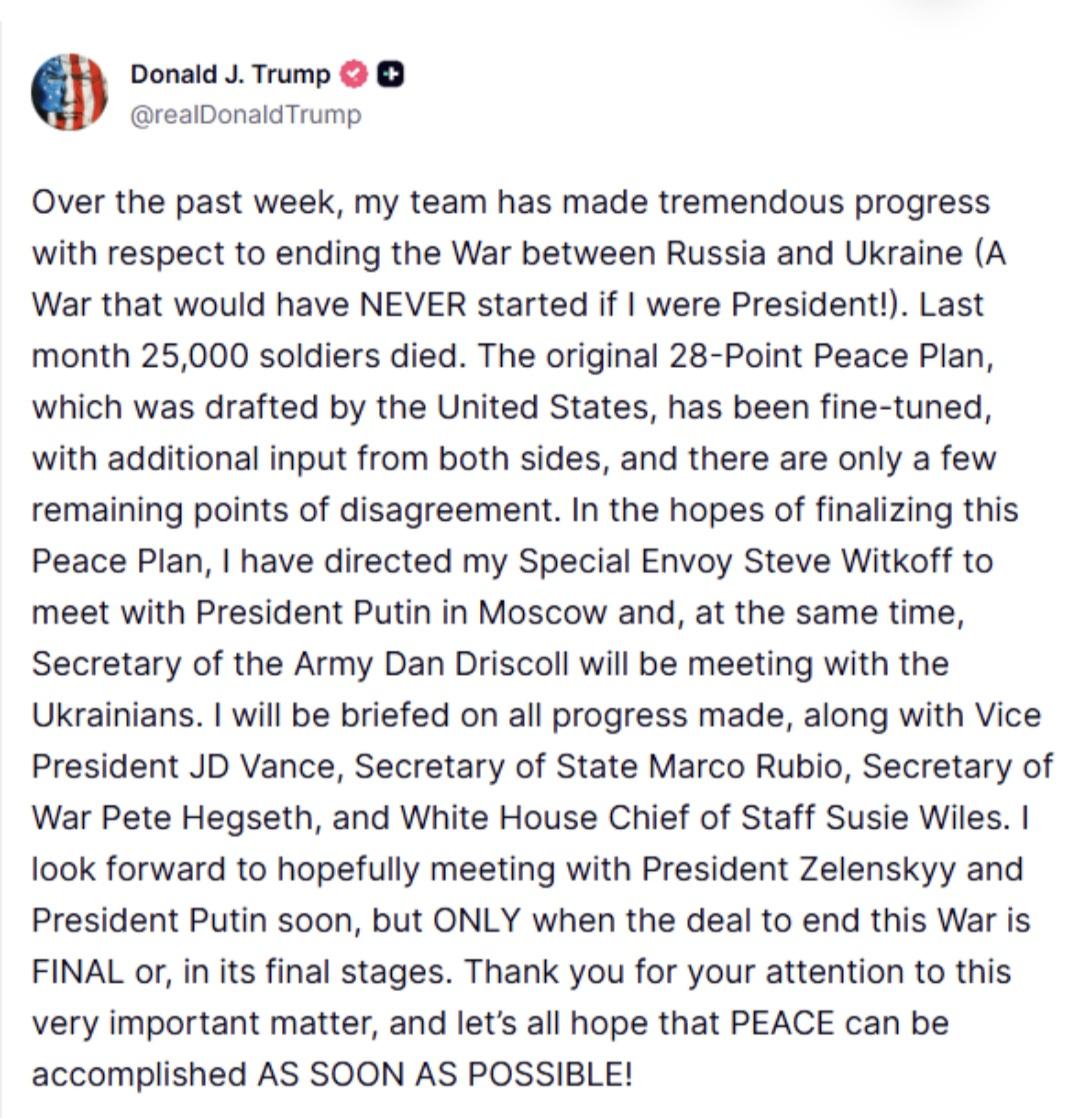Click the name "Marco Rubio" in post
Viewport: 1080px width, 1118px height.
click(749, 767)
